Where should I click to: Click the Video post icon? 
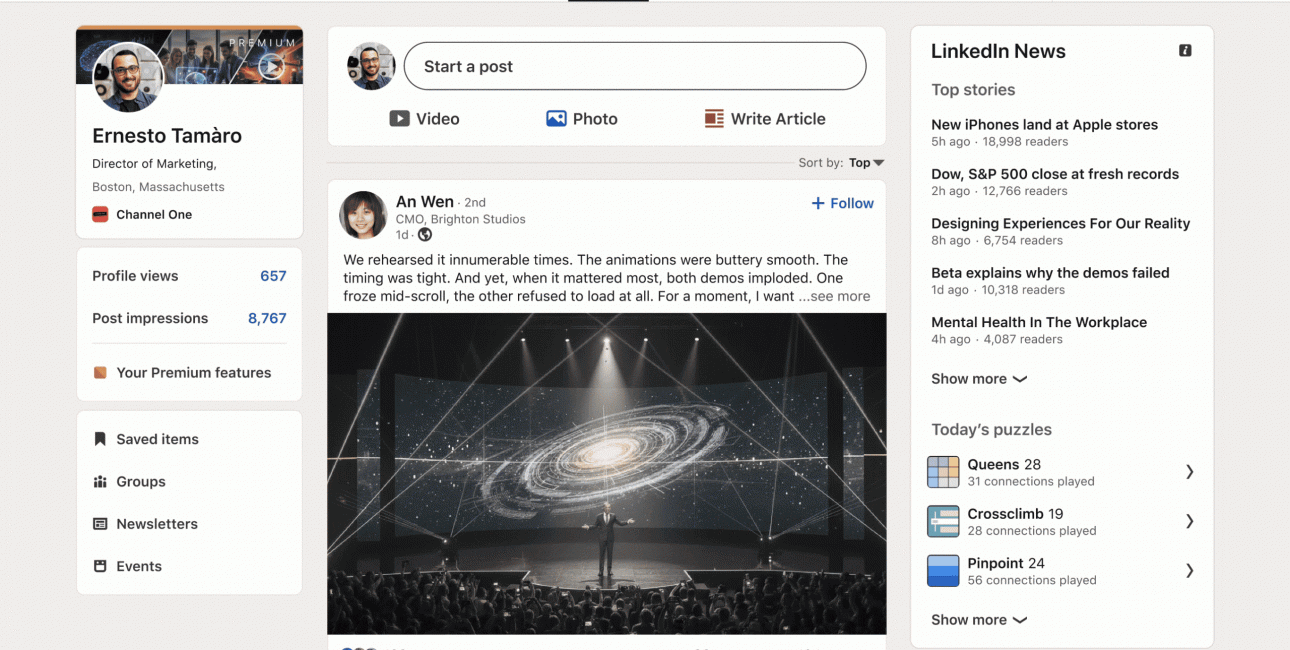click(399, 119)
